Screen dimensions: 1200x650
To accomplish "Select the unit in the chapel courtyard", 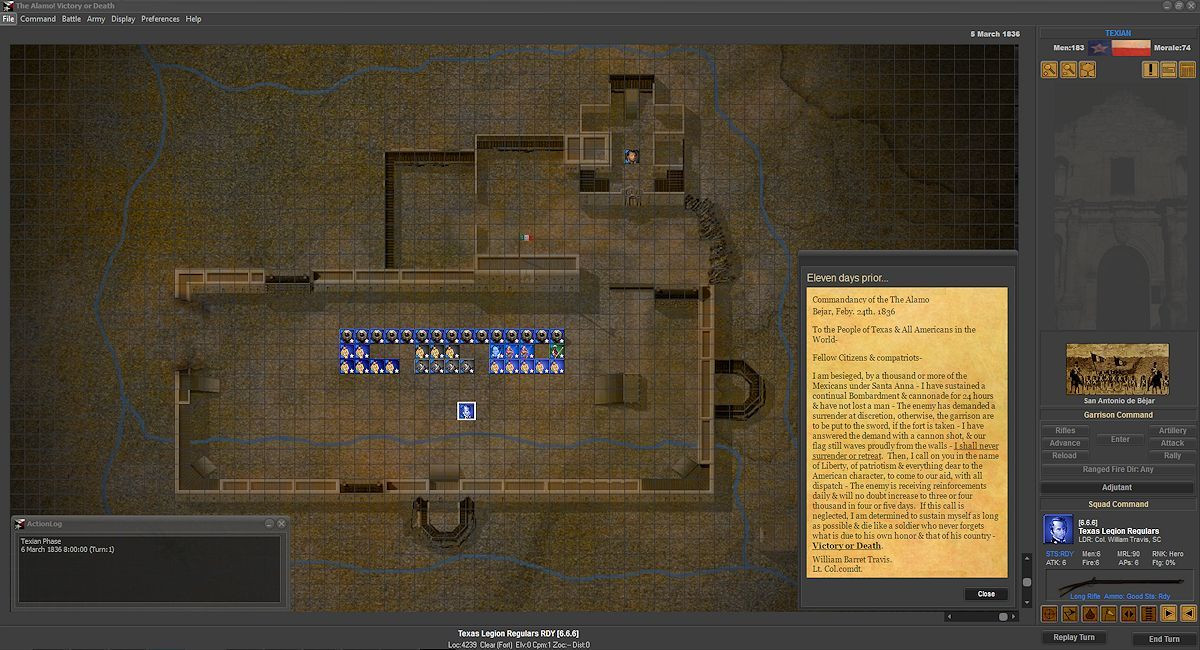I will 631,156.
